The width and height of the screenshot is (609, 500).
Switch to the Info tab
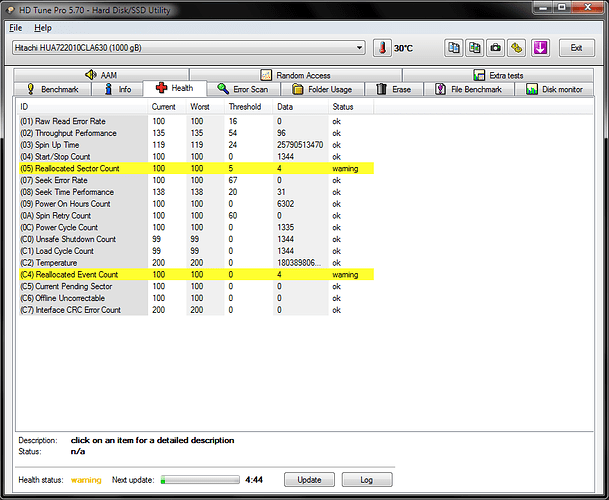click(x=118, y=89)
